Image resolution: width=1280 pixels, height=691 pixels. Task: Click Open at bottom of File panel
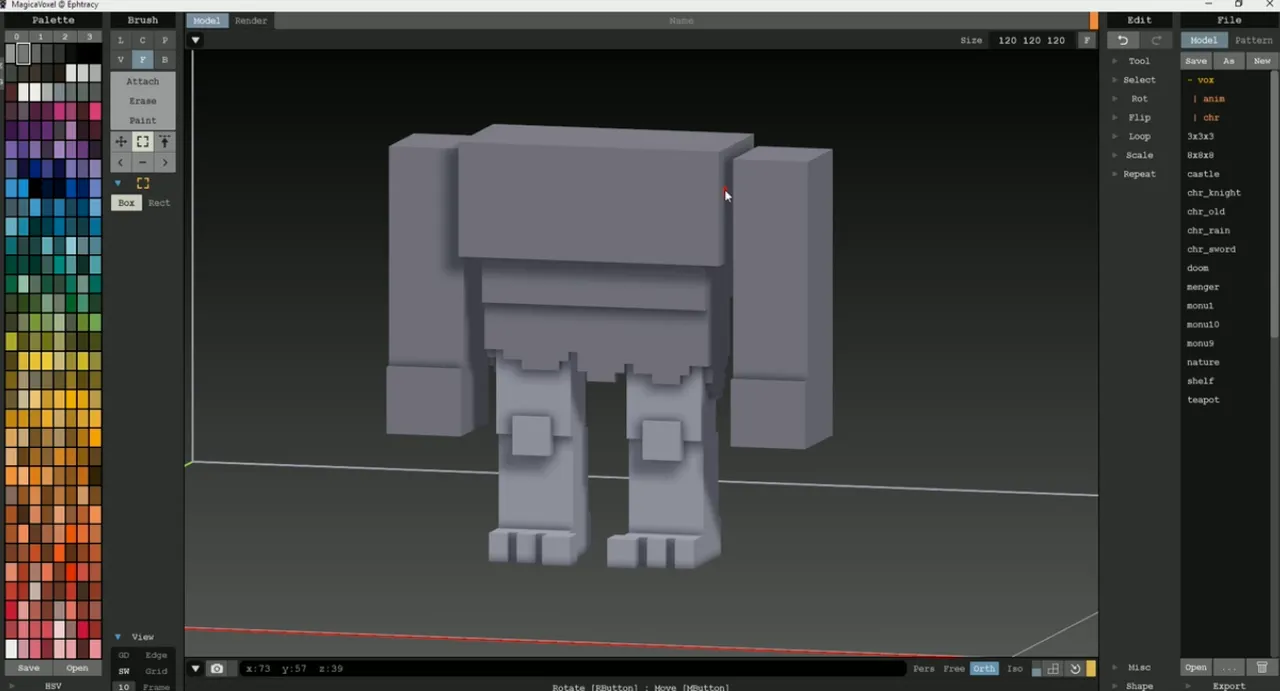pyautogui.click(x=1196, y=667)
